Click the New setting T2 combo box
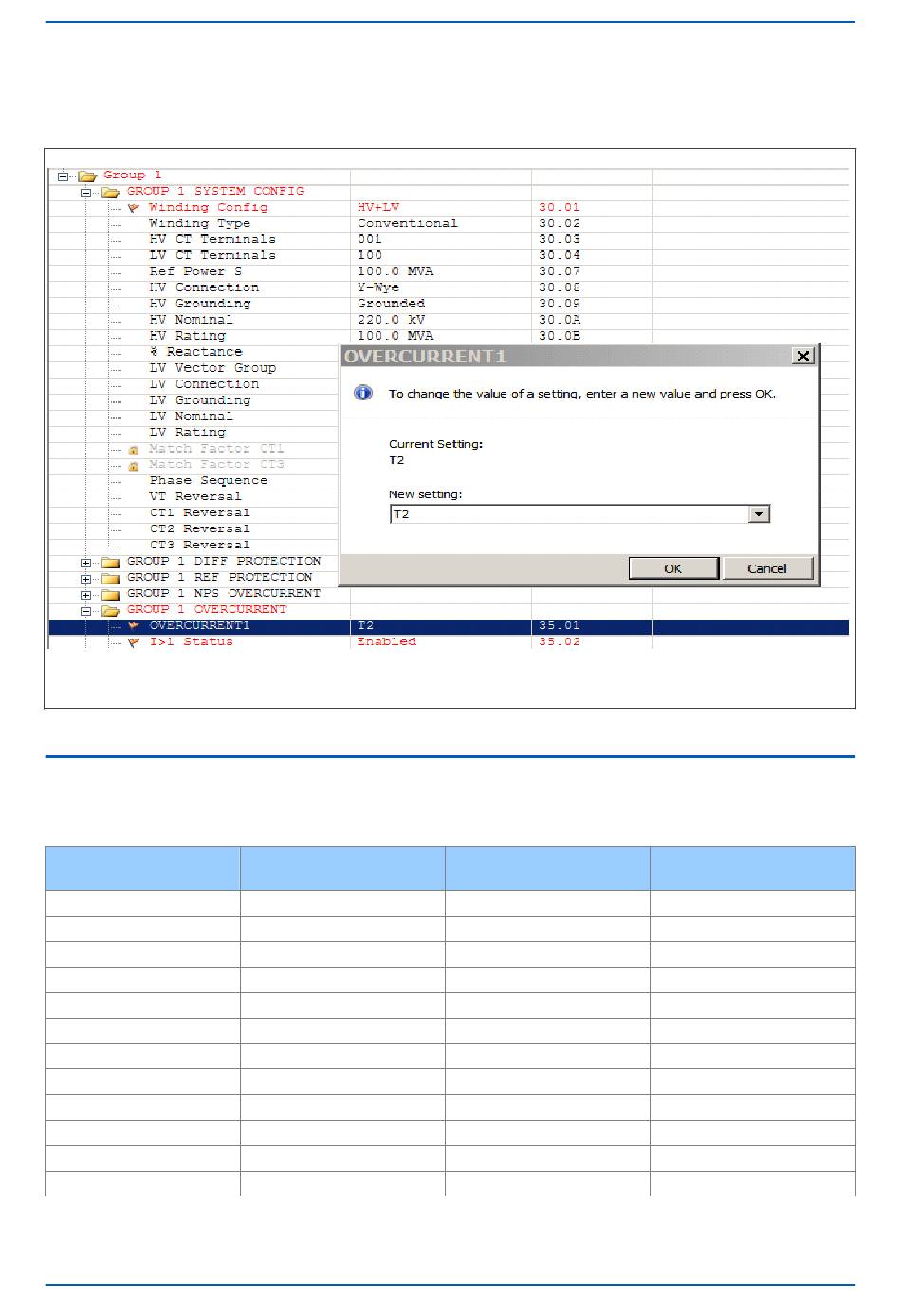Image resolution: width=901 pixels, height=1316 pixels. pos(579,514)
